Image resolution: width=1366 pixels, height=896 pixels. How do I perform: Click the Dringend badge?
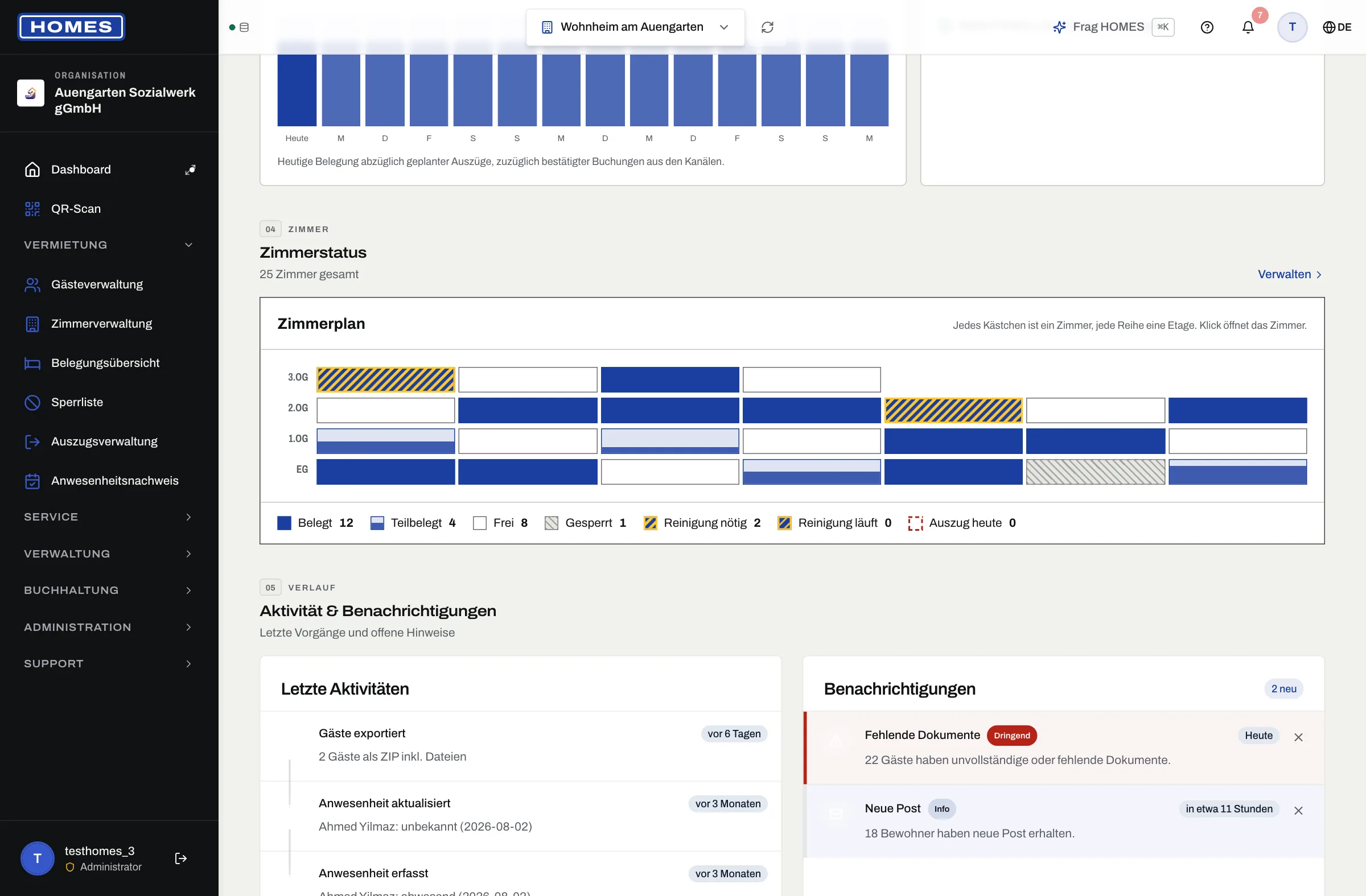pos(1012,736)
